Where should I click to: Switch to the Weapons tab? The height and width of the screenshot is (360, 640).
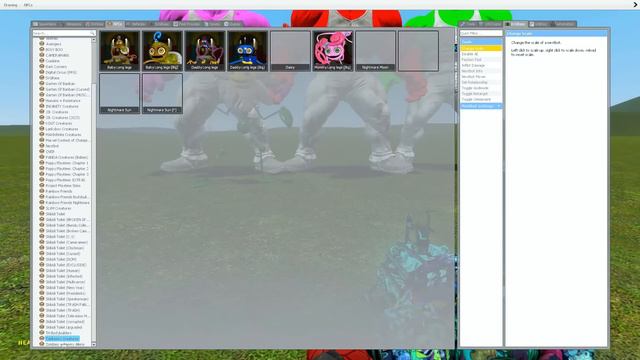72,24
